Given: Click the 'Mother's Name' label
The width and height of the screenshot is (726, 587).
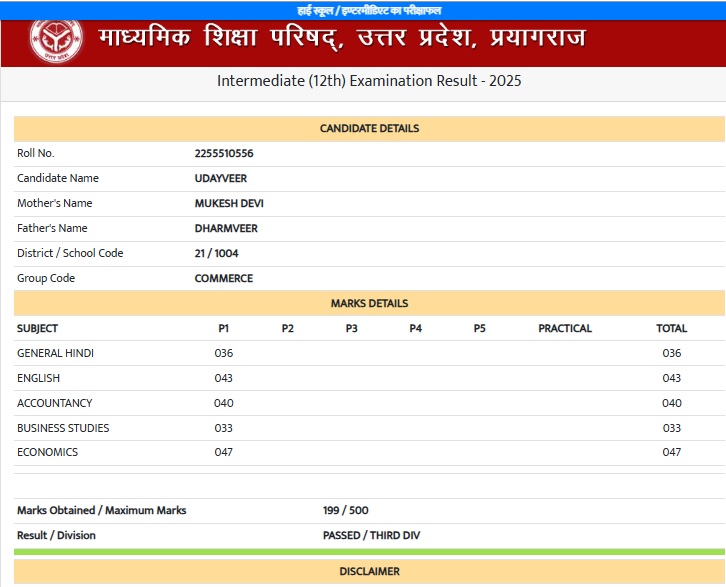Looking at the screenshot, I should pyautogui.click(x=55, y=203).
